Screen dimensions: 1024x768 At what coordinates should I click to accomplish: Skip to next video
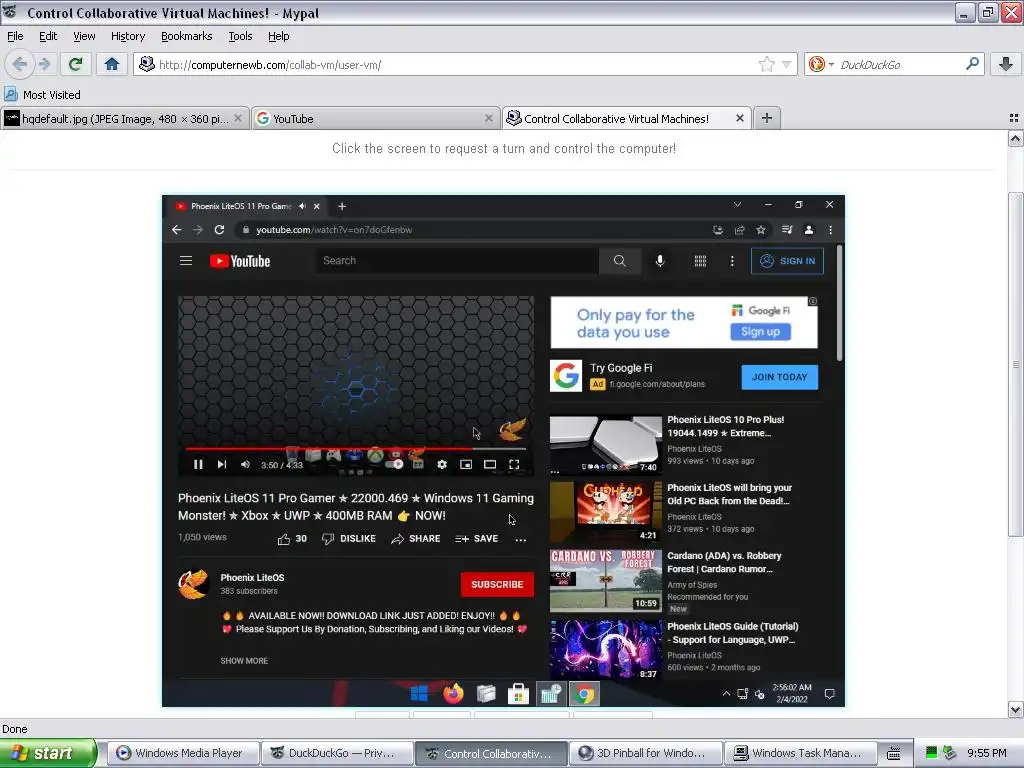click(x=222, y=464)
